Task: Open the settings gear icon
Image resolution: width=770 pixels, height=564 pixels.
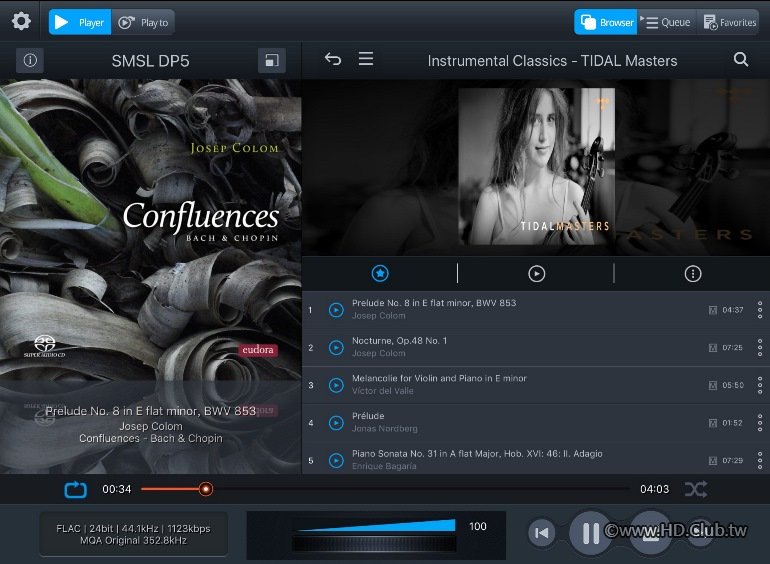Action: pyautogui.click(x=21, y=22)
